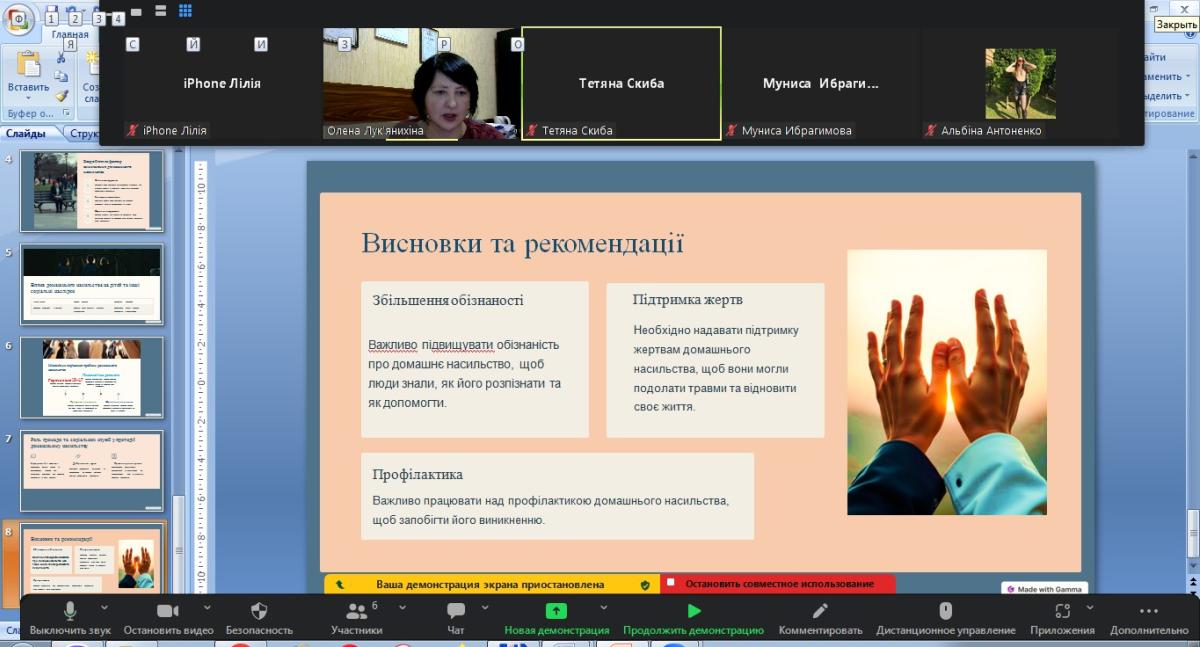This screenshot has width=1200, height=647.
Task: Open the Комментировать annotation tool
Action: tap(820, 619)
